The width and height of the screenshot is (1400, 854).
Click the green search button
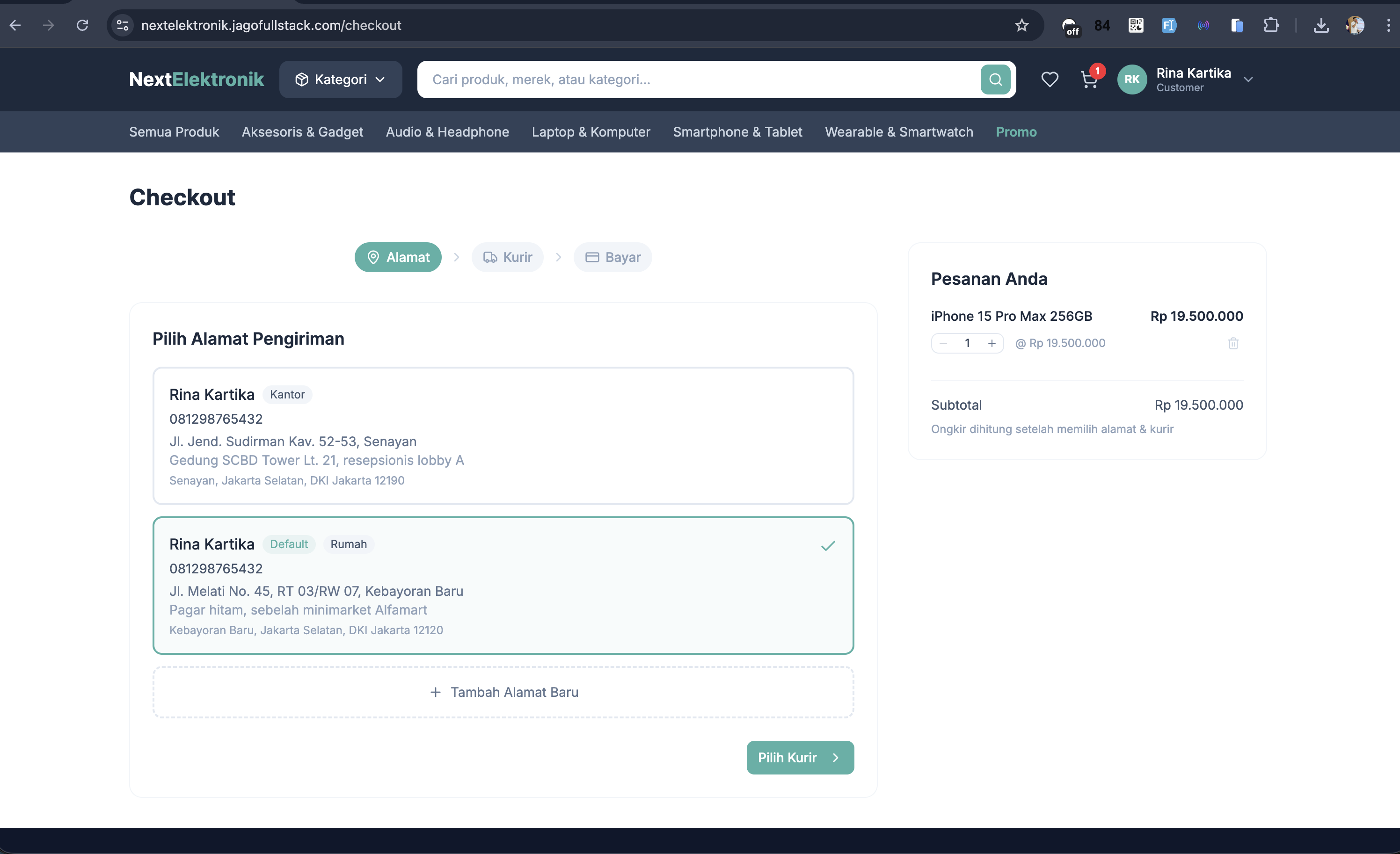tap(995, 80)
